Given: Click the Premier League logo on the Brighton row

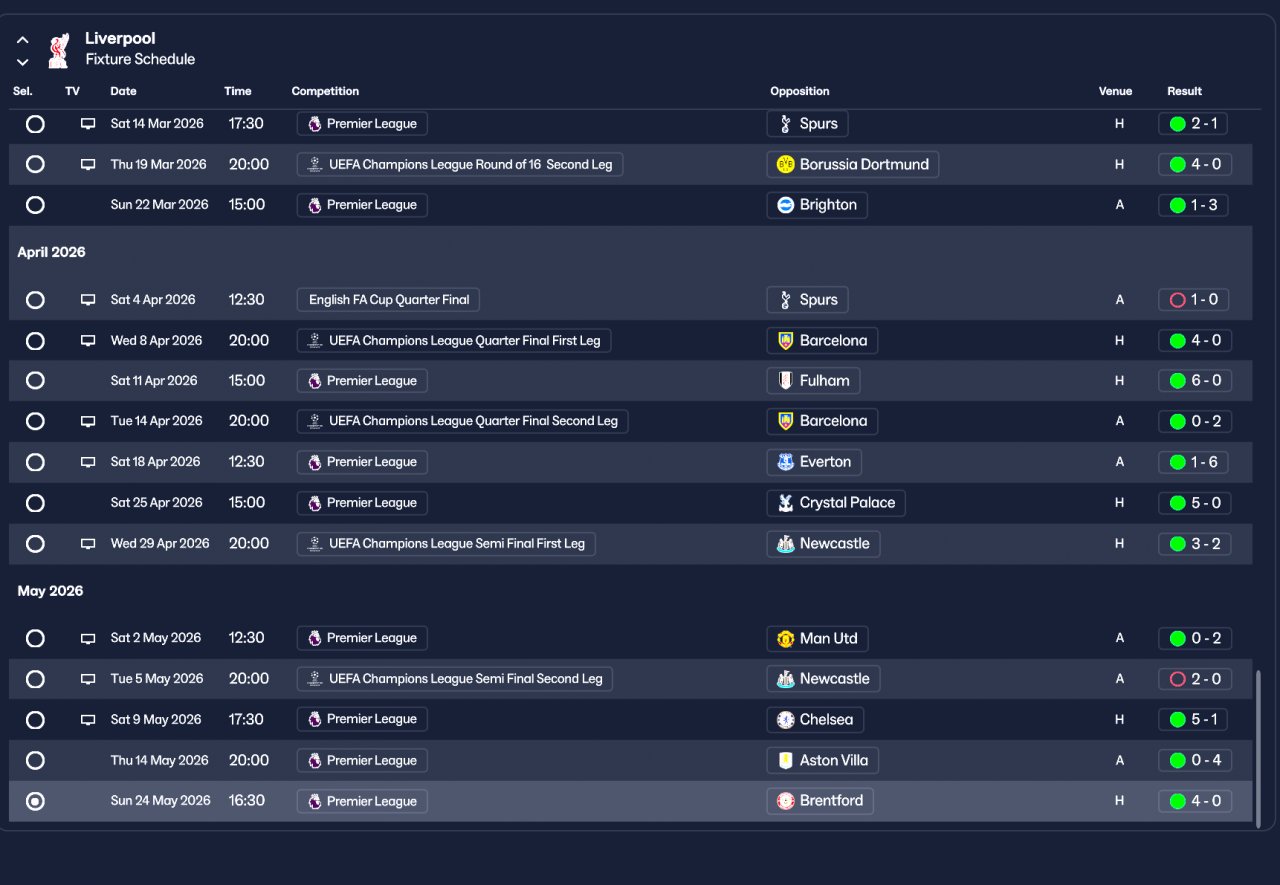Looking at the screenshot, I should [315, 205].
